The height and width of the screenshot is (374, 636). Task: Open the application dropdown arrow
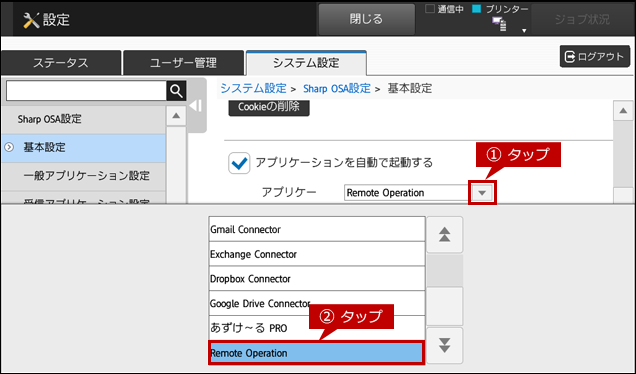pos(482,193)
